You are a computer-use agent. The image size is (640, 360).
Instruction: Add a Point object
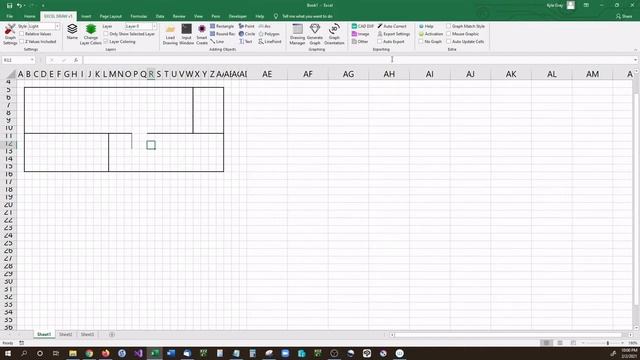click(247, 26)
